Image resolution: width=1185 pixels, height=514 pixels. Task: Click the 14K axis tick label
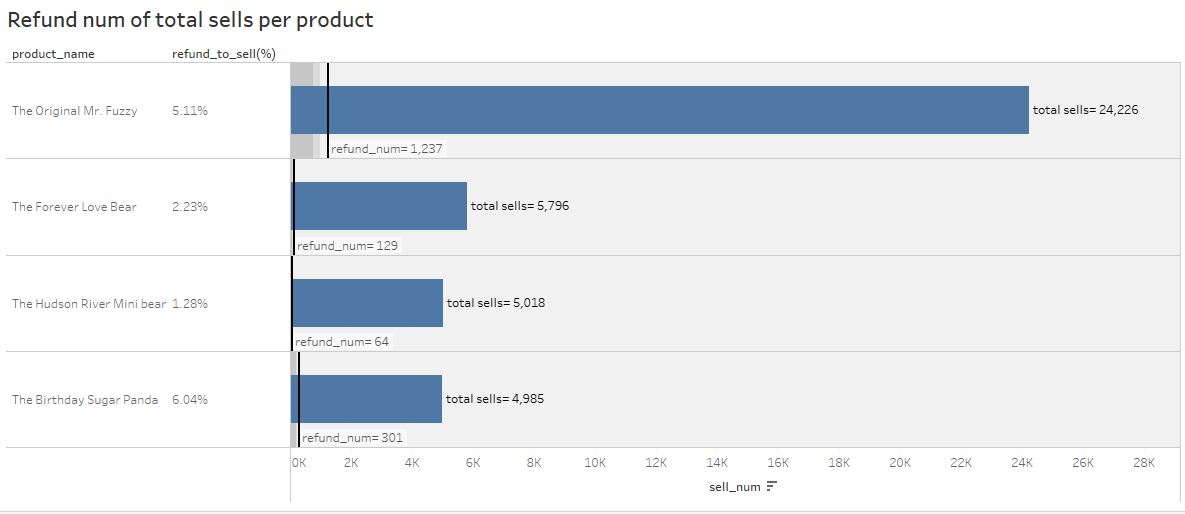pyautogui.click(x=716, y=463)
